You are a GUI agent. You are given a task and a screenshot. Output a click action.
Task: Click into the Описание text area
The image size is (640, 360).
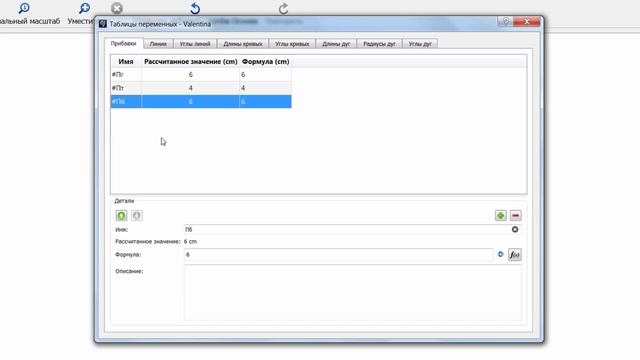pyautogui.click(x=353, y=293)
